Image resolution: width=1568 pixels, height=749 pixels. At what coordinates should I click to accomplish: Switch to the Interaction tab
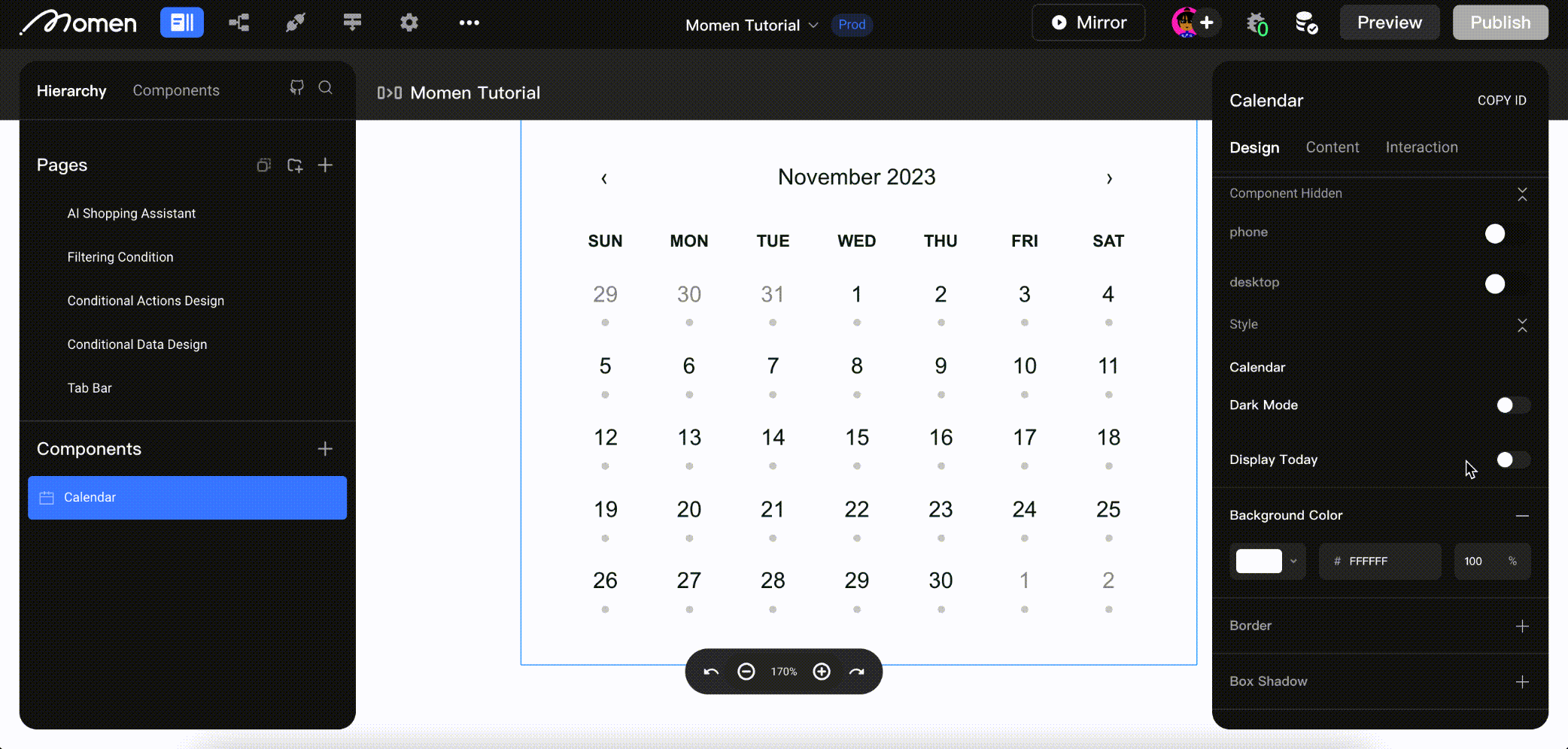coord(1421,147)
